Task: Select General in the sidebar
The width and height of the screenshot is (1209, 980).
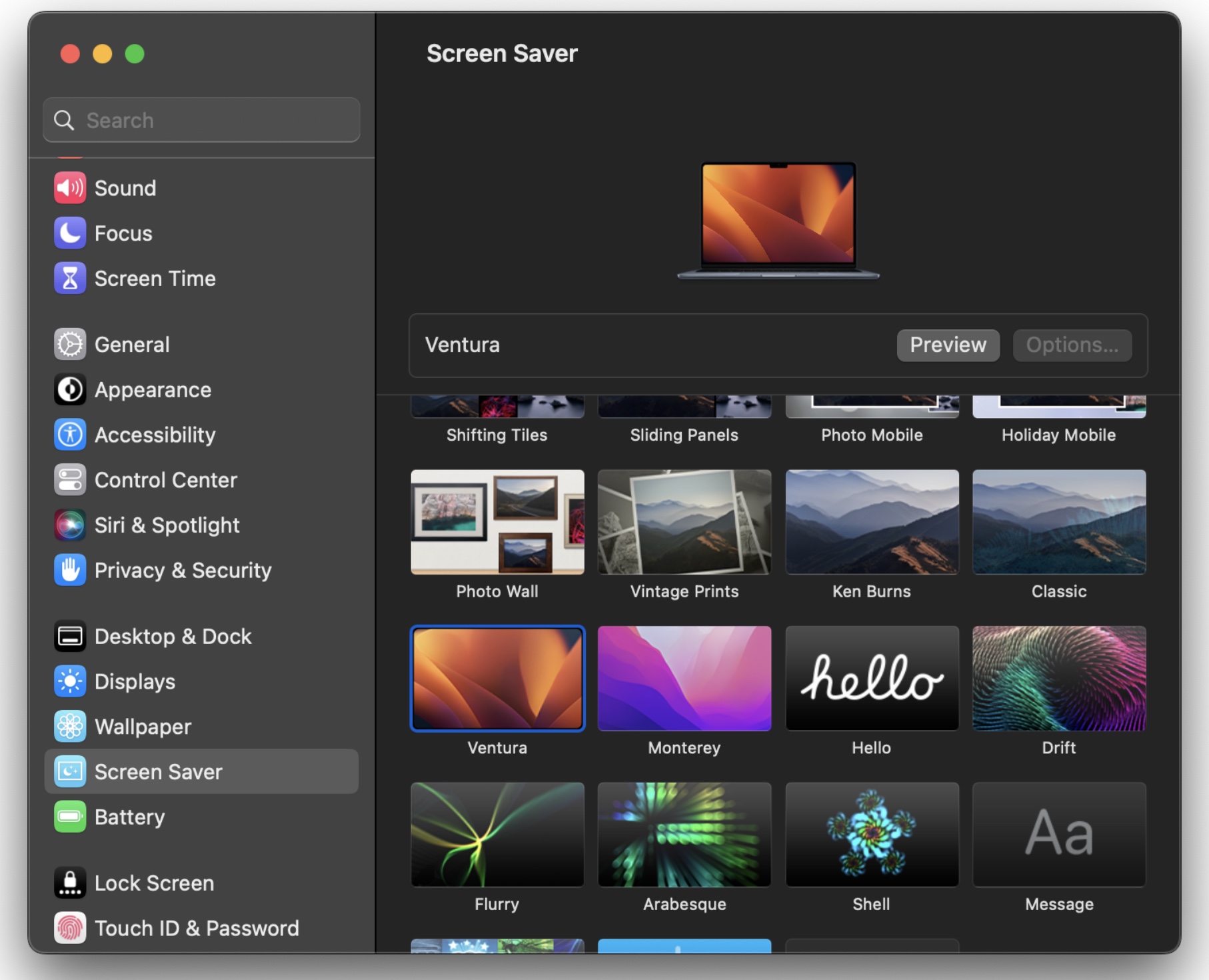Action: pyautogui.click(x=201, y=344)
